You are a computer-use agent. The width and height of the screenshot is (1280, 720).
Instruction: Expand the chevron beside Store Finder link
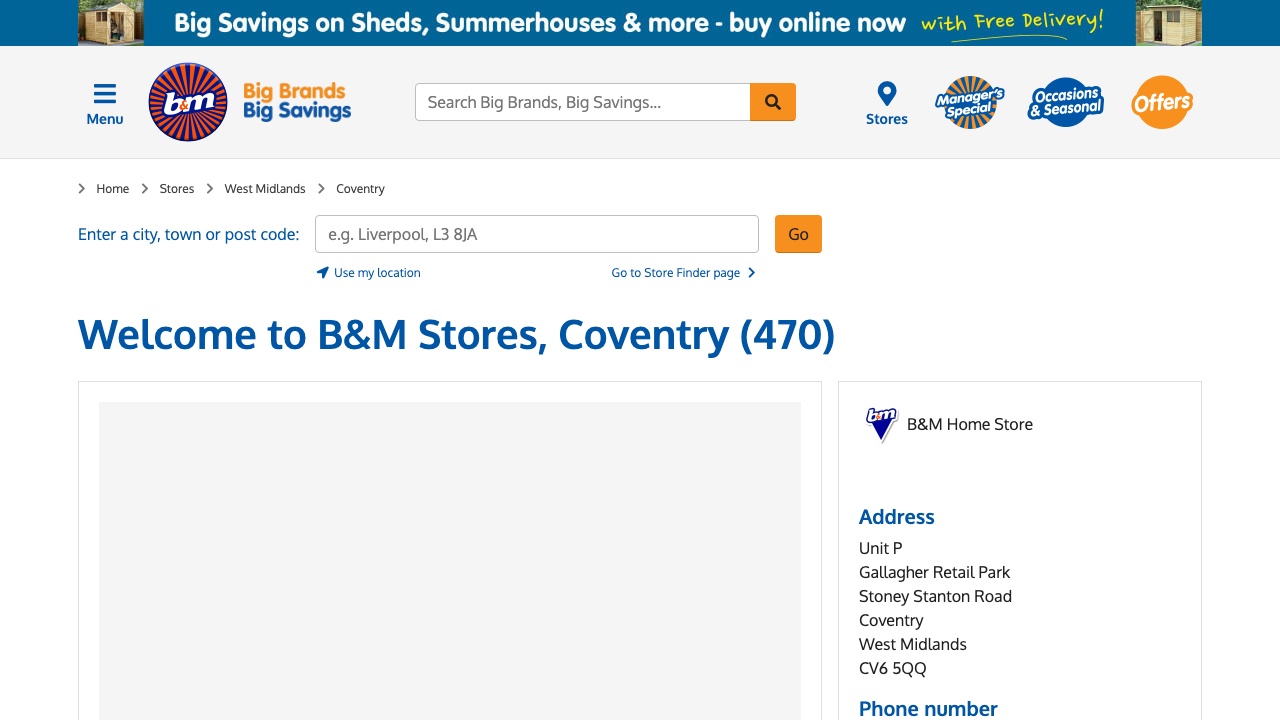[x=750, y=271]
